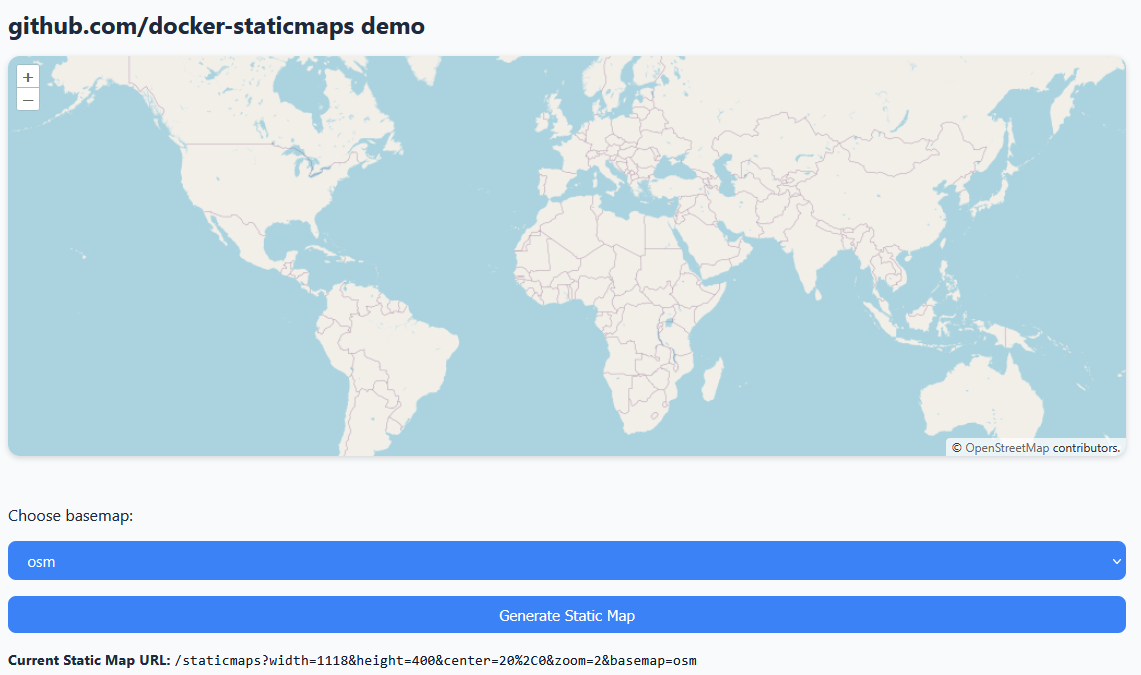Open the basemap dropdown showing osm
This screenshot has height=675, width=1141.
(x=566, y=561)
